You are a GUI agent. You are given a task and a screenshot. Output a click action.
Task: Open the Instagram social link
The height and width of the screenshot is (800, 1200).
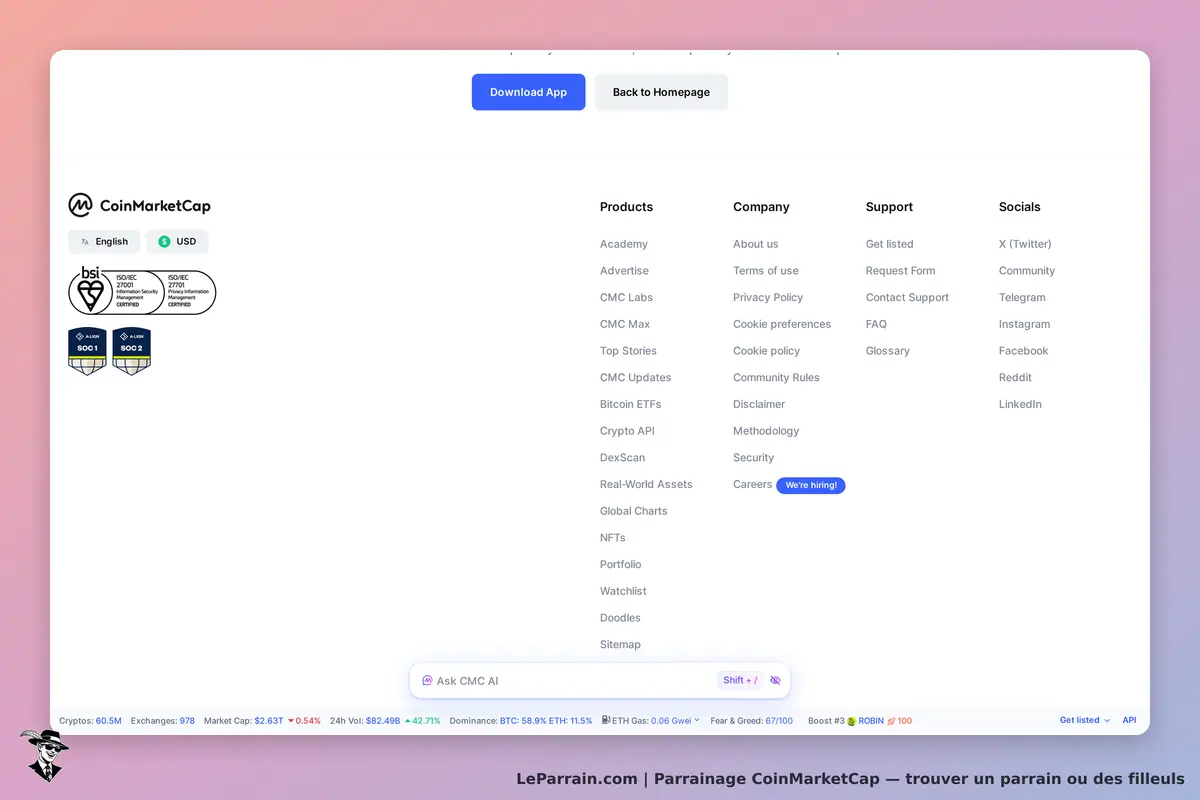click(x=1024, y=324)
